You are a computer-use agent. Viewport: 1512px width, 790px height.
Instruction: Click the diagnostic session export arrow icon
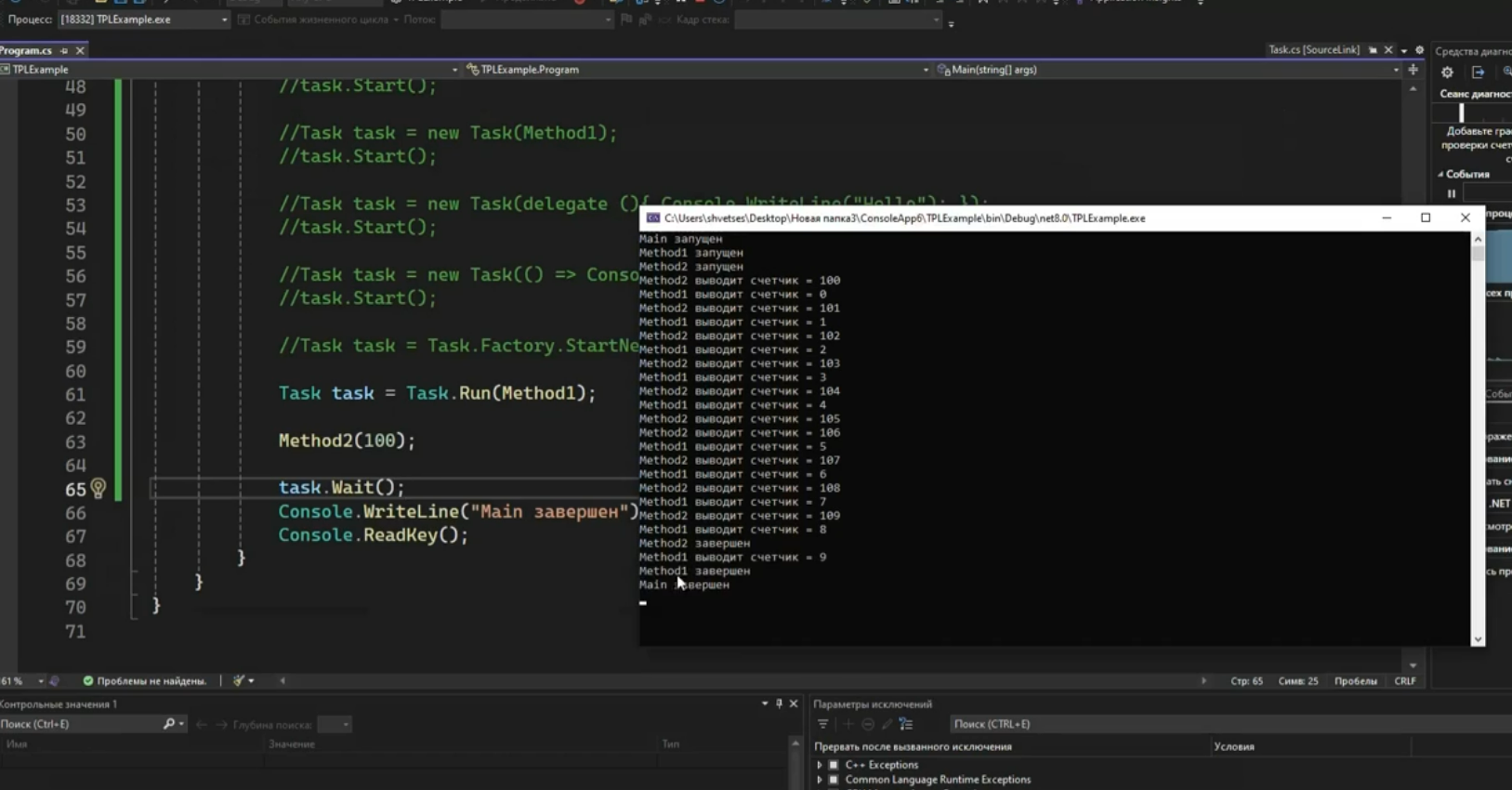(x=1478, y=72)
